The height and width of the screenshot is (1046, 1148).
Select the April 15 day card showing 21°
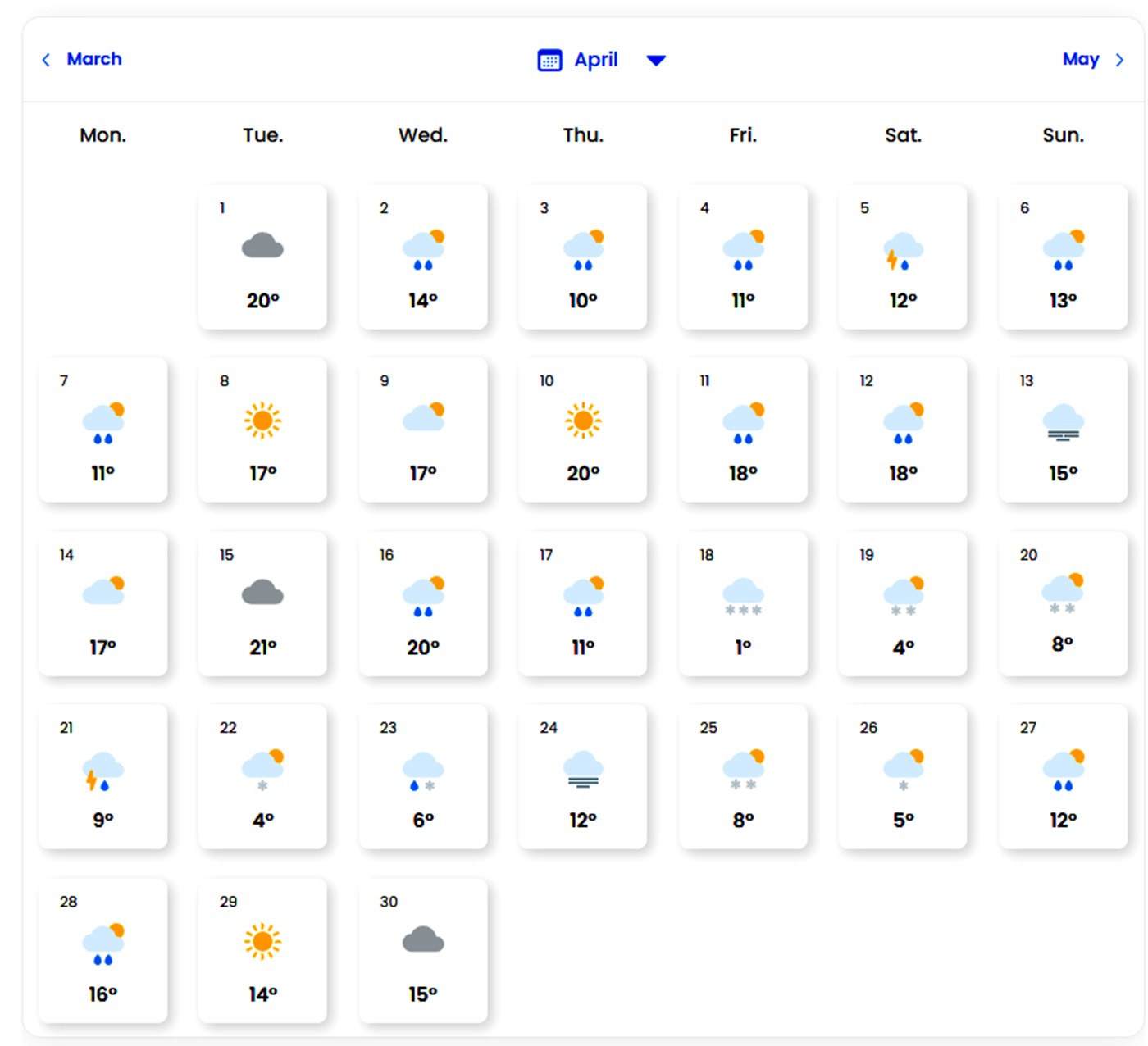[262, 604]
